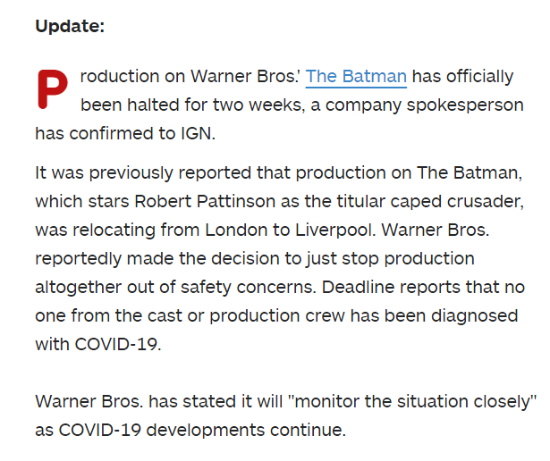The image size is (550, 461).
Task: Click the word Liverpool
Action: point(333,230)
